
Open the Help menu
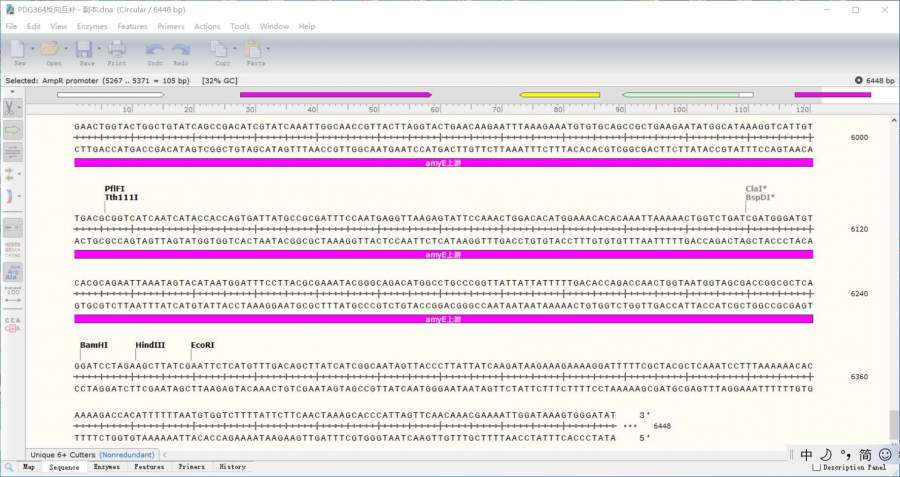tap(307, 26)
